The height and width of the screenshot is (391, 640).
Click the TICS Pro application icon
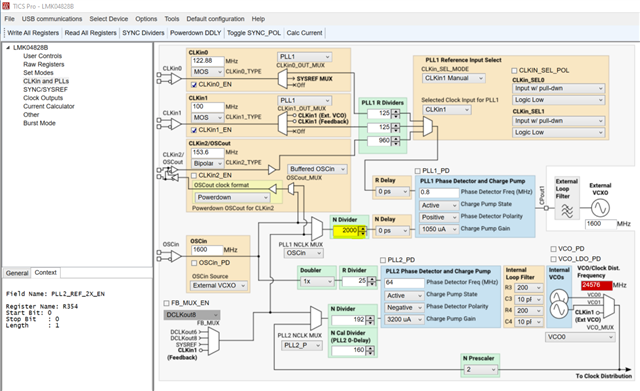tap(6, 6)
